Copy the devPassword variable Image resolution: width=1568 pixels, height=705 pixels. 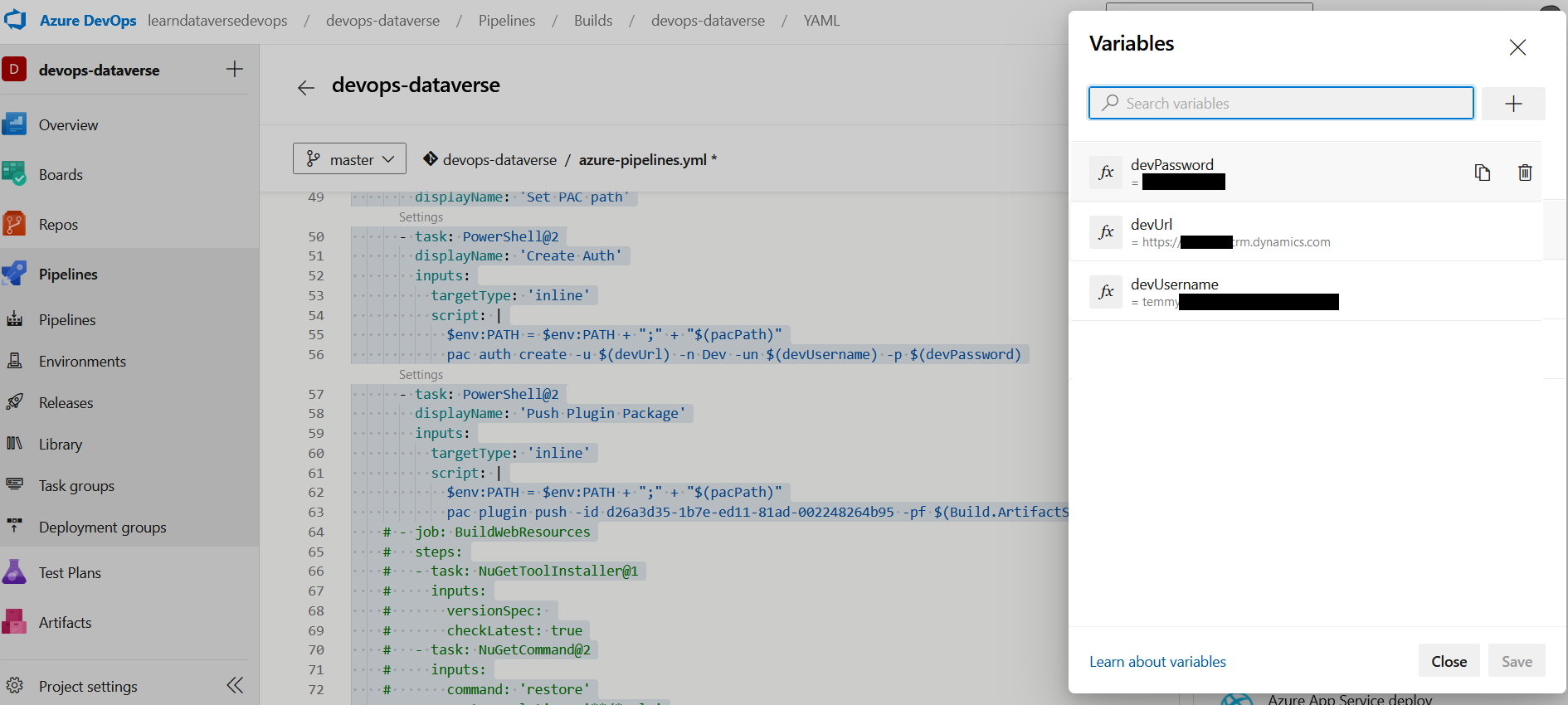coord(1483,173)
